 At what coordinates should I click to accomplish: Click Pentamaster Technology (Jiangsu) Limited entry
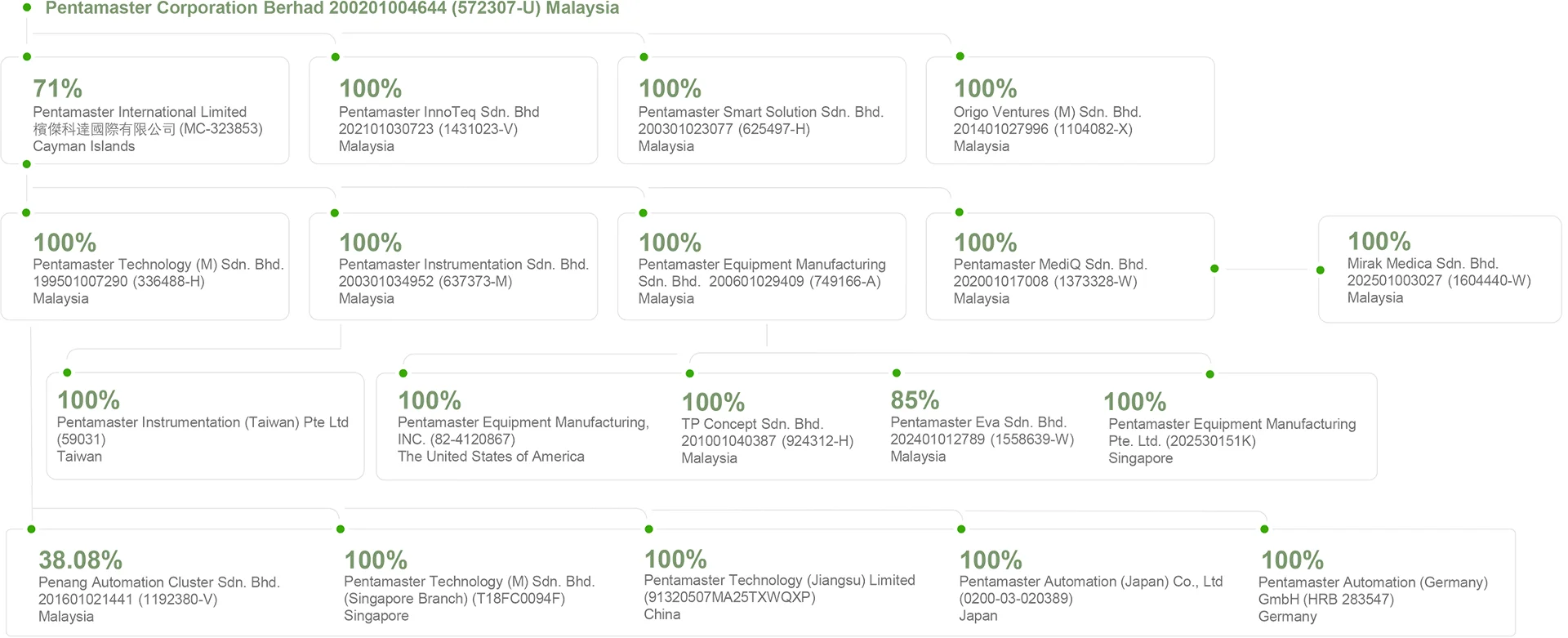[x=779, y=586]
